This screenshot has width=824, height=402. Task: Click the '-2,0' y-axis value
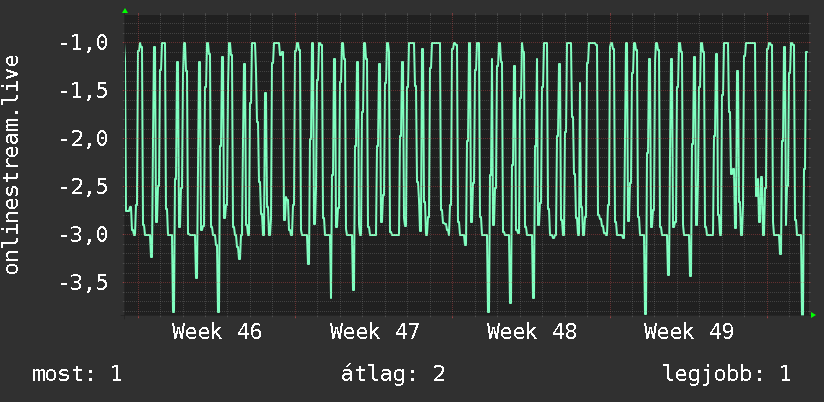click(x=84, y=139)
